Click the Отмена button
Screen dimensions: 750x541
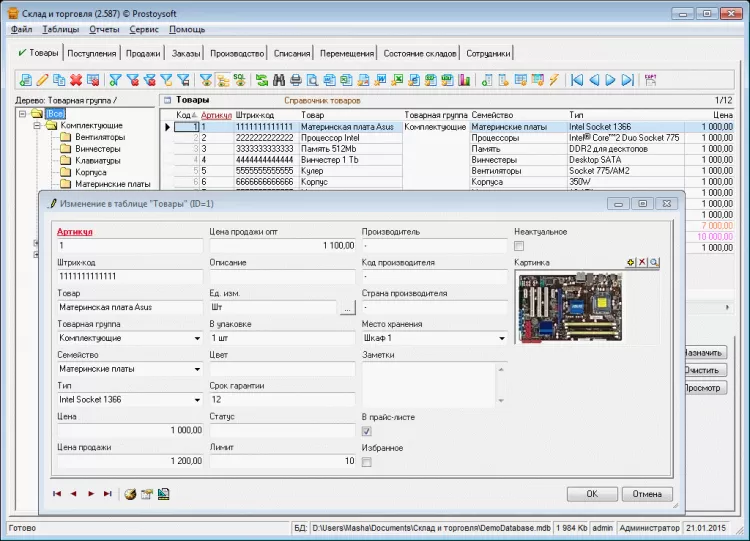[x=647, y=494]
